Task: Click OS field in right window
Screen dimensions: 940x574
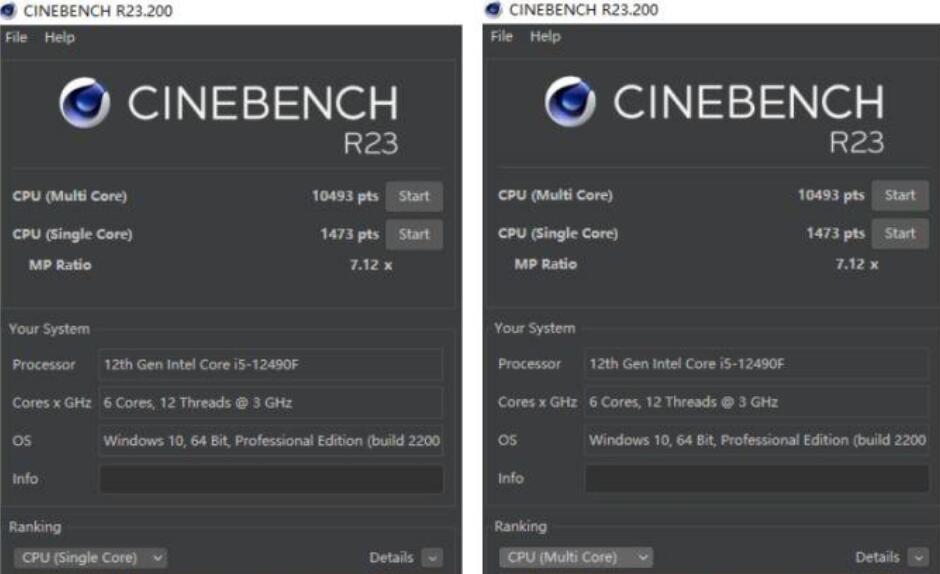Action: point(757,440)
